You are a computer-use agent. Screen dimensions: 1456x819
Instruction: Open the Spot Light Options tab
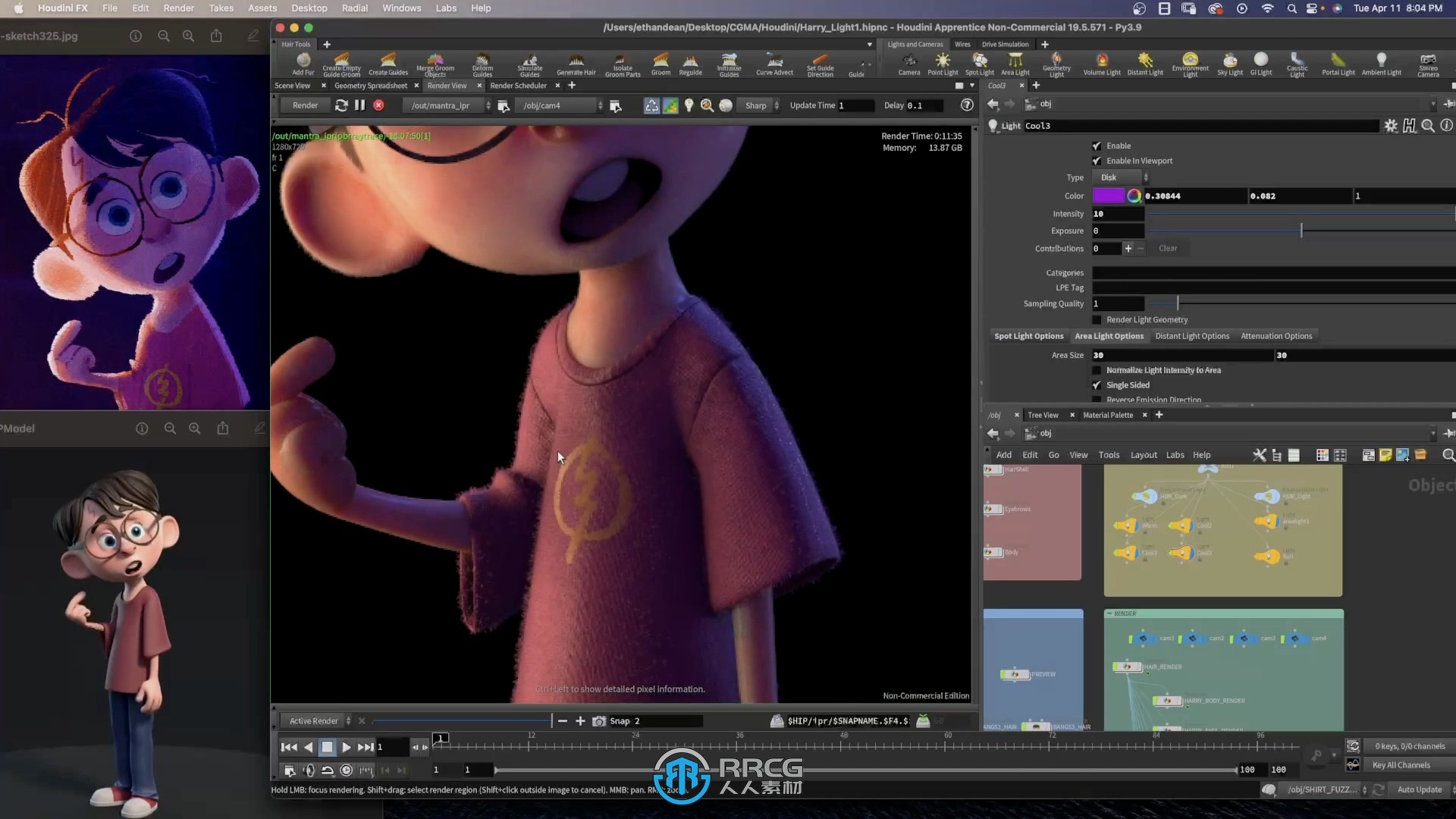pos(1028,336)
